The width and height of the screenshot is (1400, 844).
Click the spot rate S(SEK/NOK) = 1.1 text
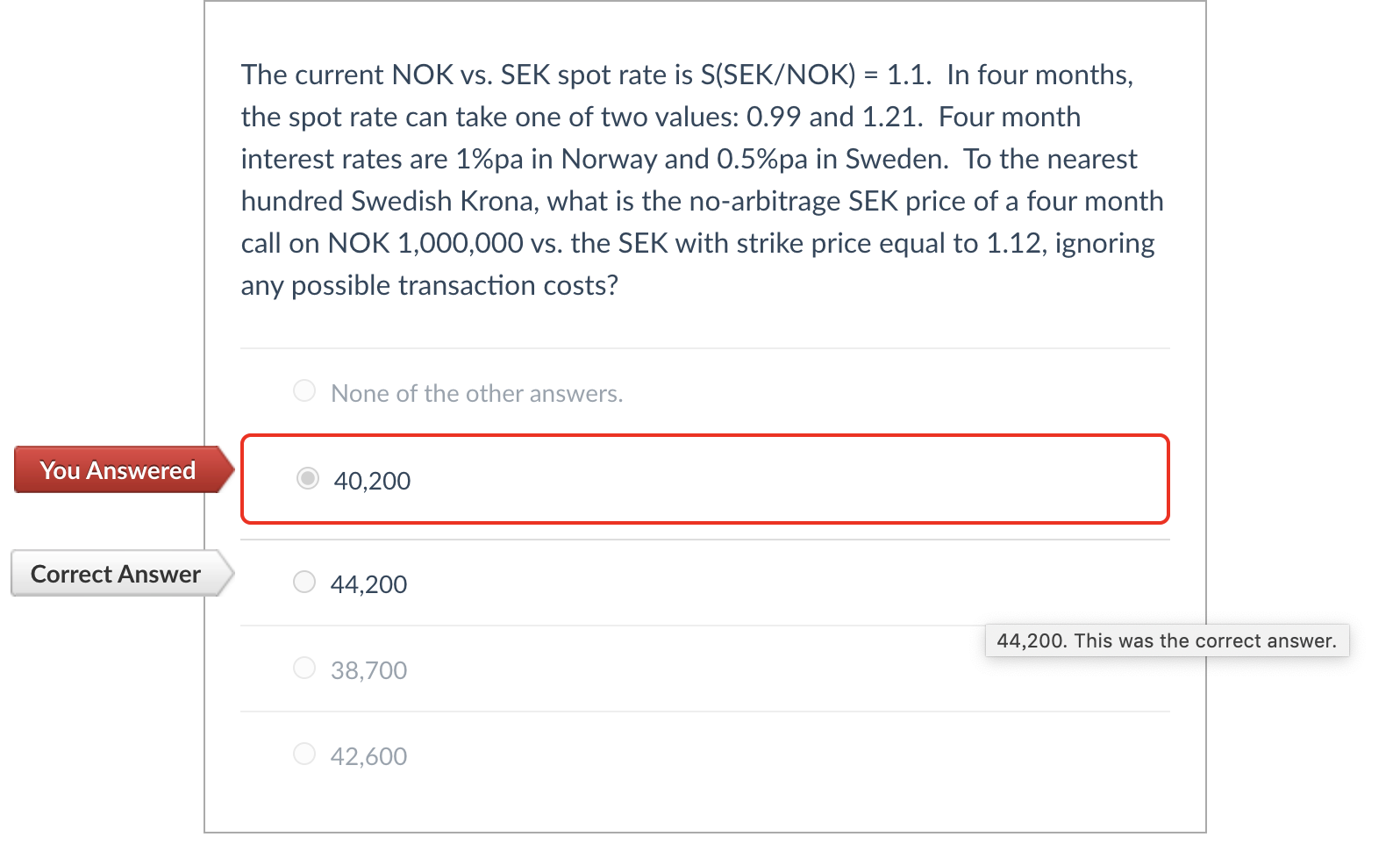pos(781,75)
